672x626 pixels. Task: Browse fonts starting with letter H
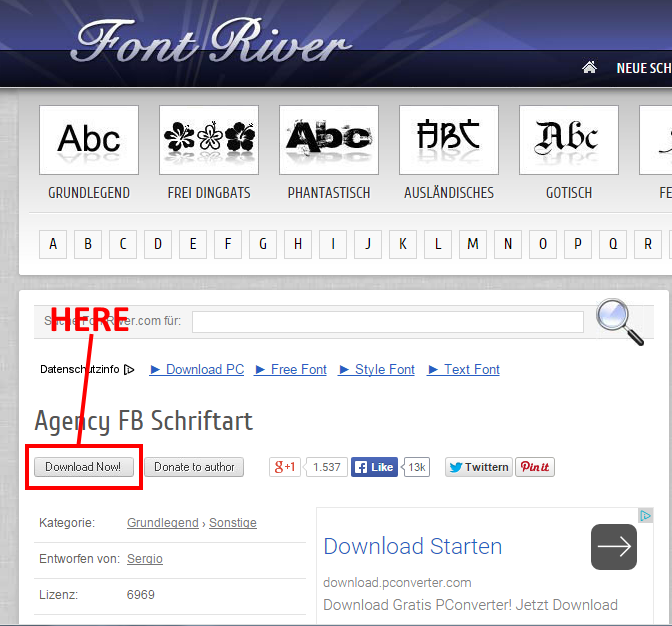[x=298, y=244]
